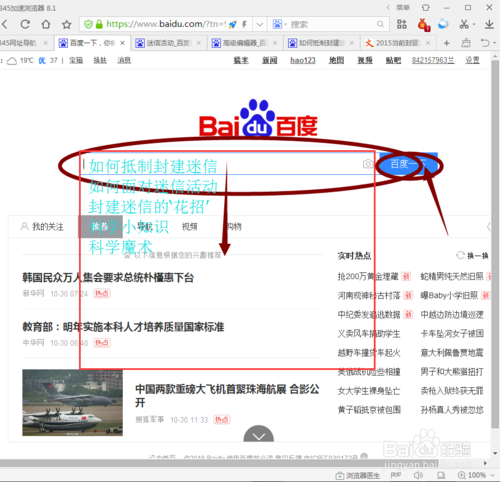This screenshot has height=482, width=500.
Task: Open the 朴槿惠 headline about Korean rally
Action: tap(108, 277)
